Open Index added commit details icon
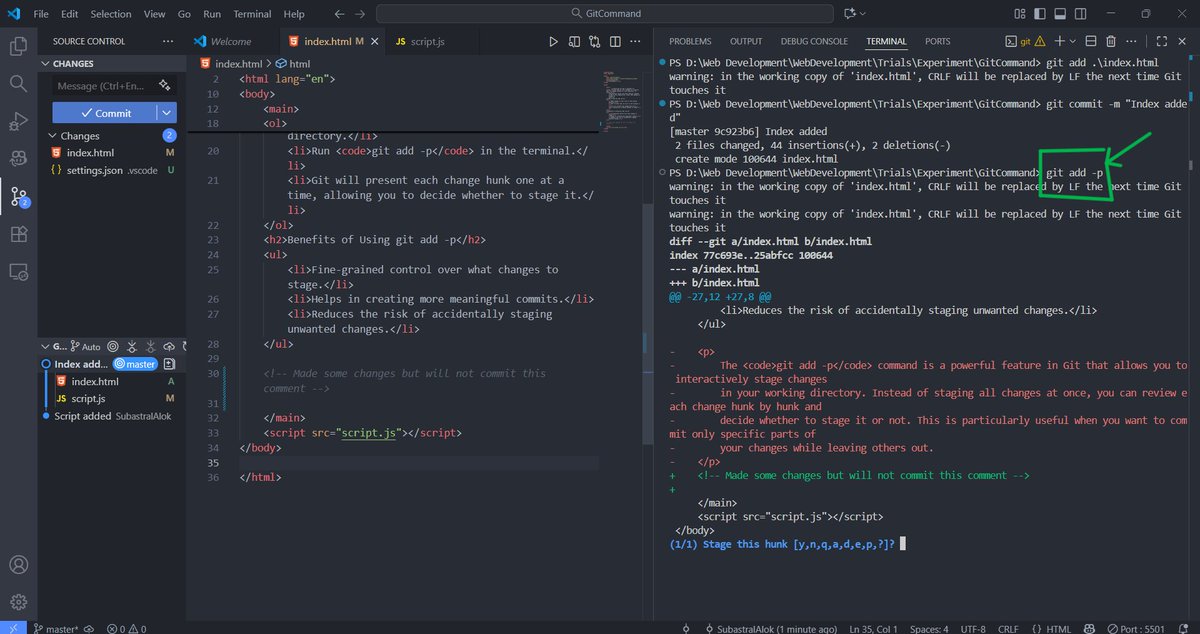The image size is (1200, 634). tap(169, 364)
